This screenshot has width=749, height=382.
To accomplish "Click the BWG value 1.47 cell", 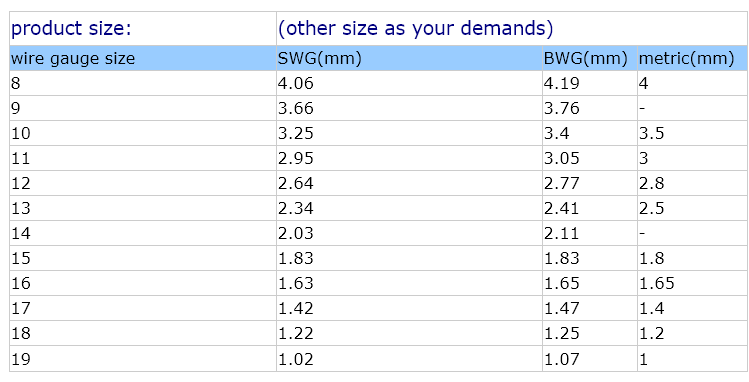I will point(590,308).
